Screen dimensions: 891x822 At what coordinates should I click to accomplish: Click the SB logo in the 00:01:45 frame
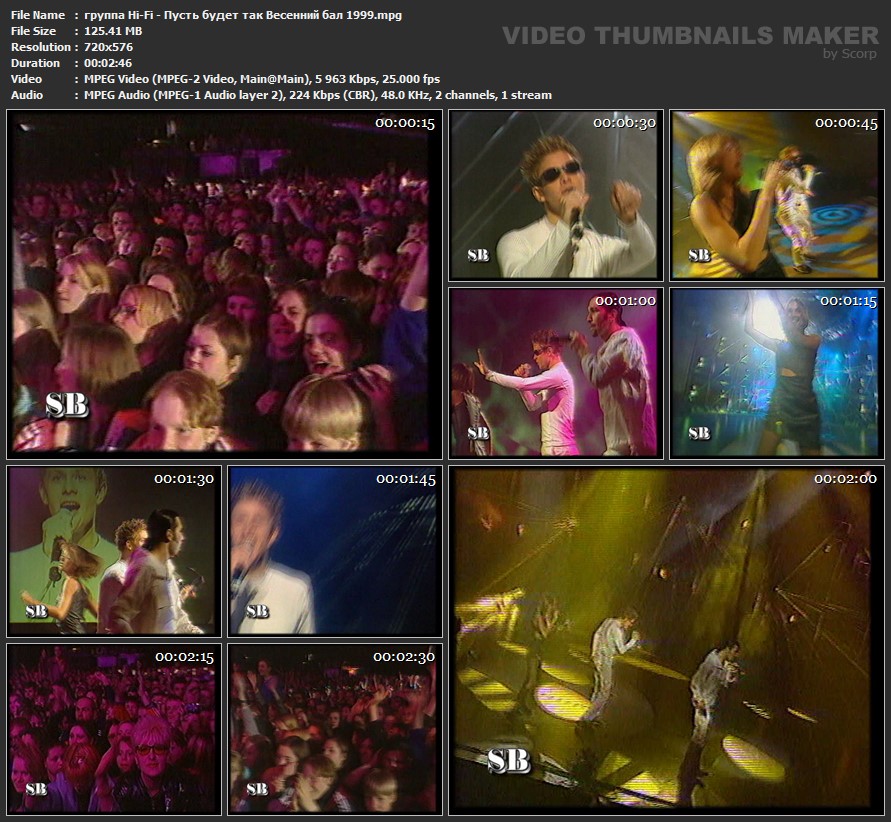tap(257, 610)
